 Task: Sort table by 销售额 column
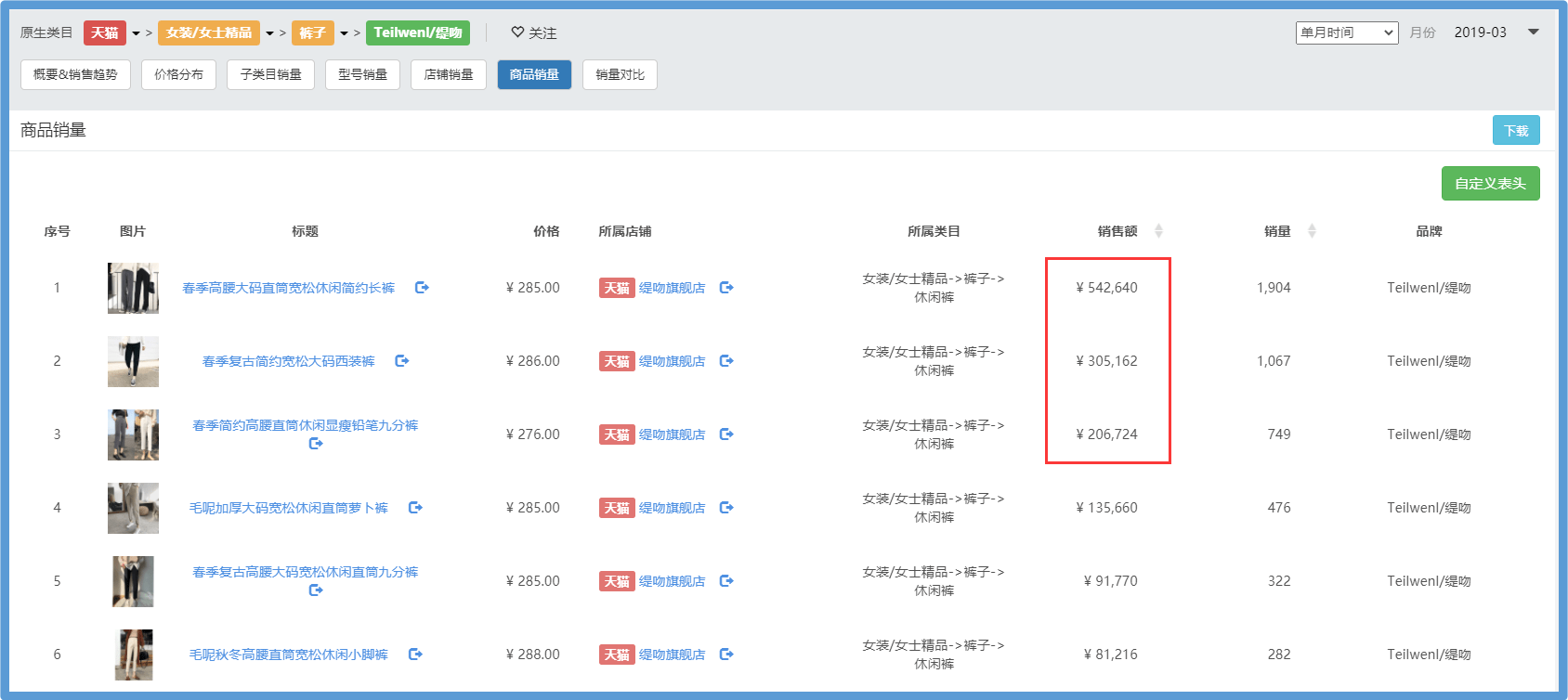(x=1158, y=231)
